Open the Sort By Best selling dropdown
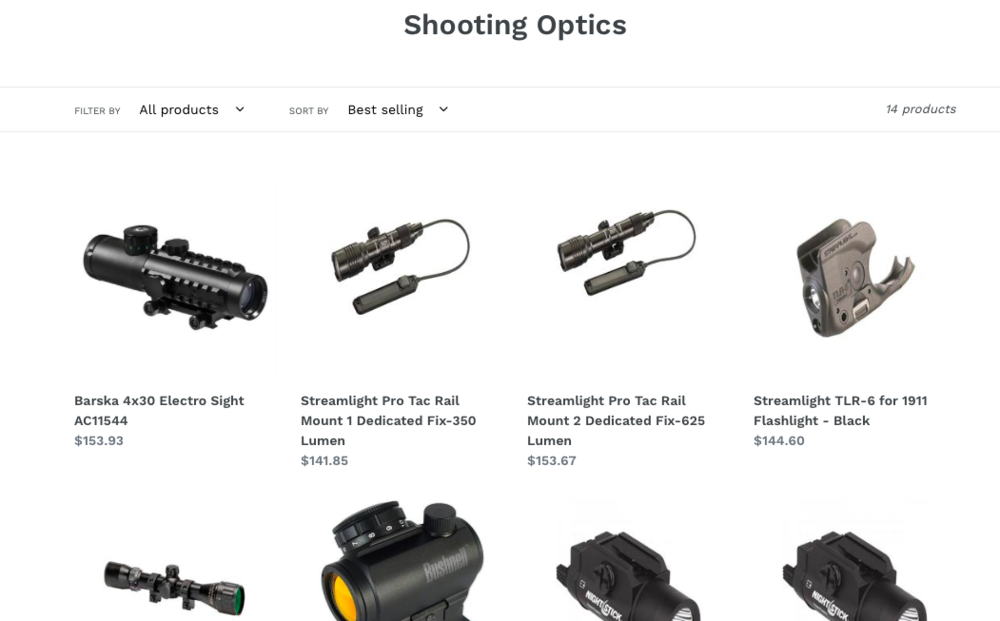 point(399,110)
